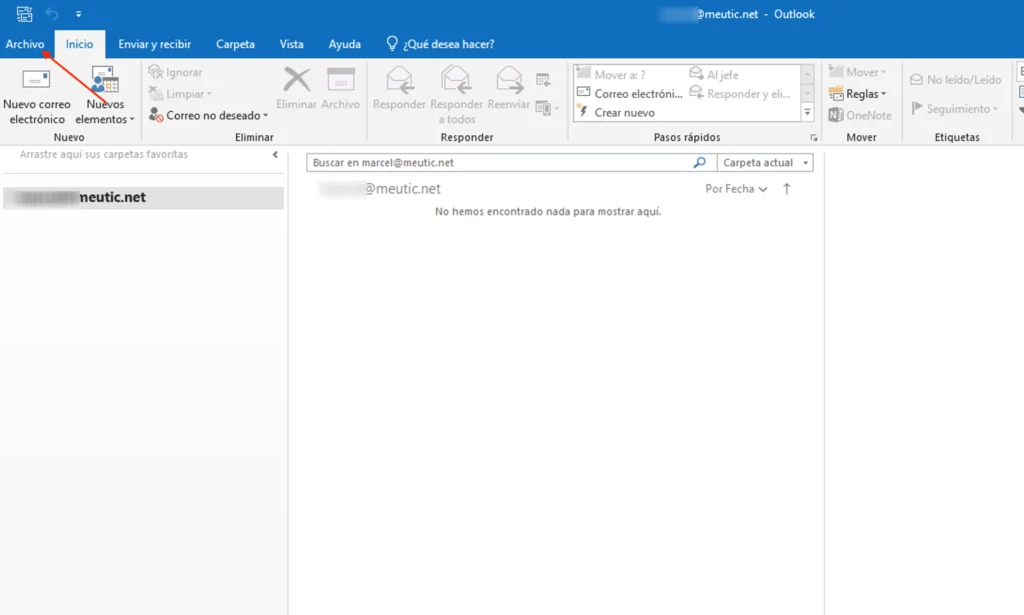1024x615 pixels.
Task: Click the Responder reply icon
Action: [x=399, y=80]
